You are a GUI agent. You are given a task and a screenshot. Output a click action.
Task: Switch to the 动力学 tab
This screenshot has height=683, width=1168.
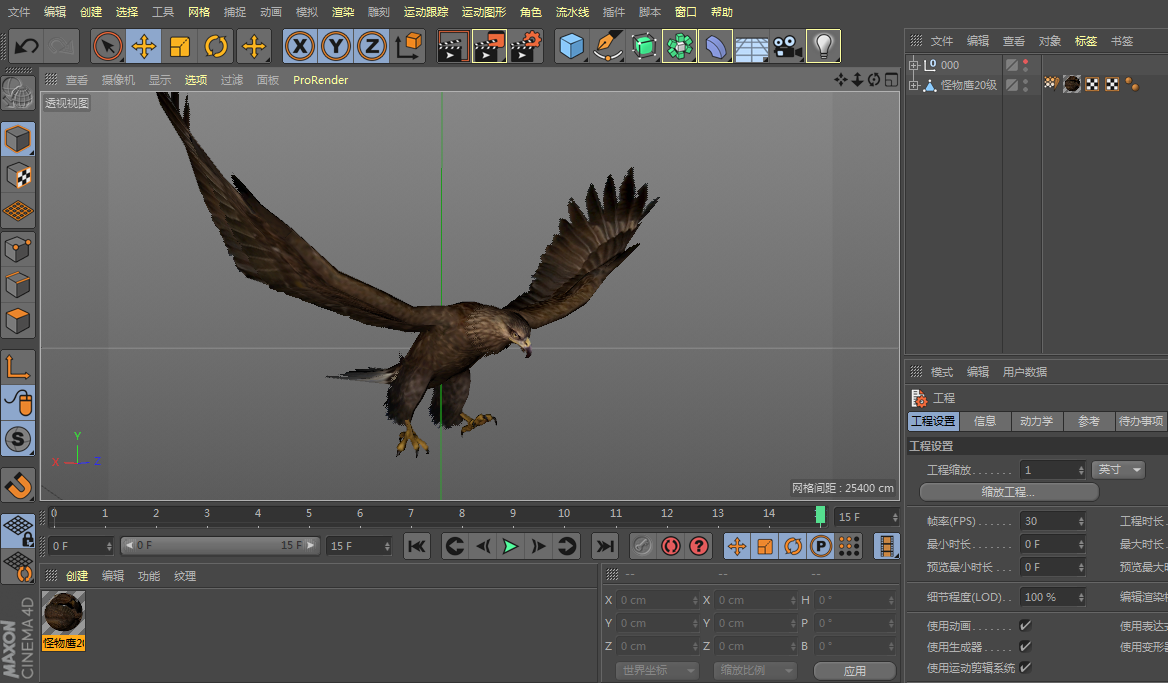(1036, 421)
